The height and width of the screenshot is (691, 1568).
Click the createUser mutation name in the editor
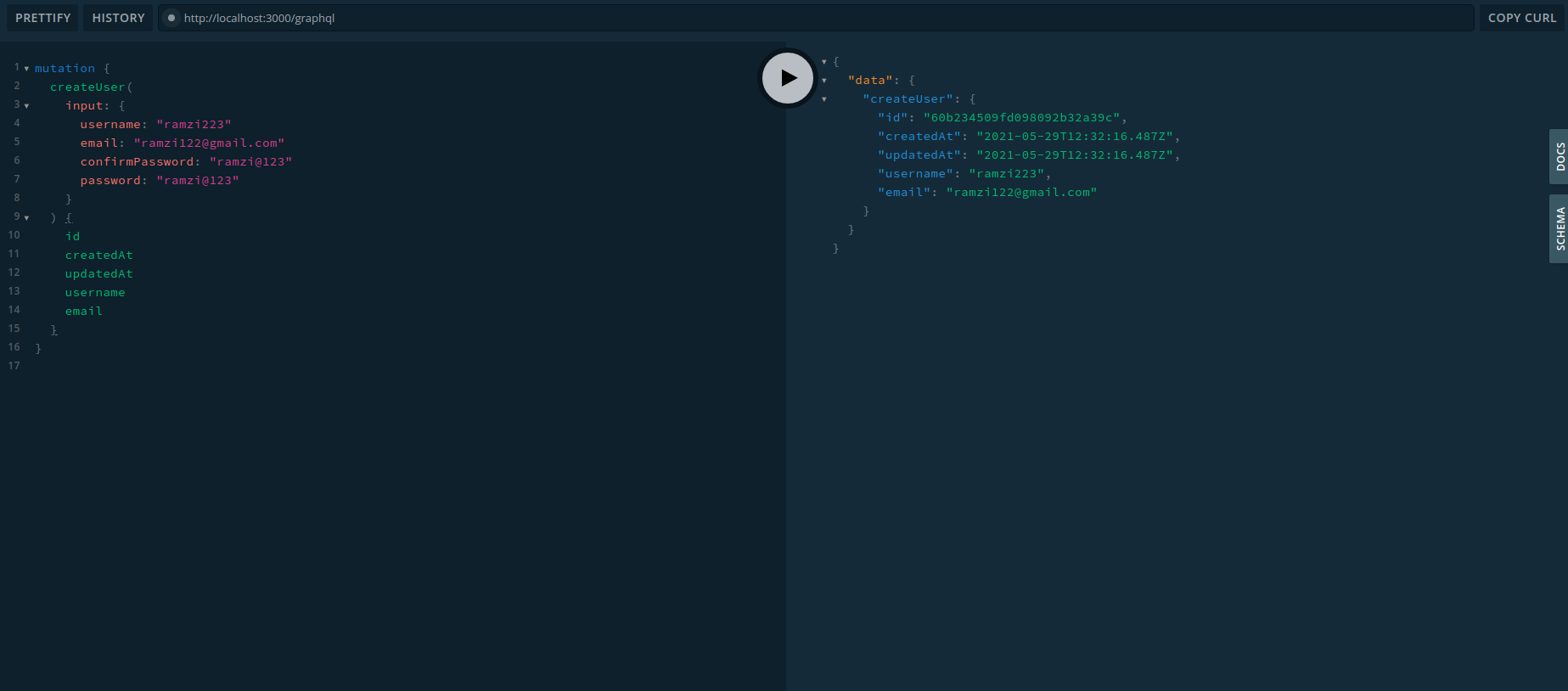87,87
